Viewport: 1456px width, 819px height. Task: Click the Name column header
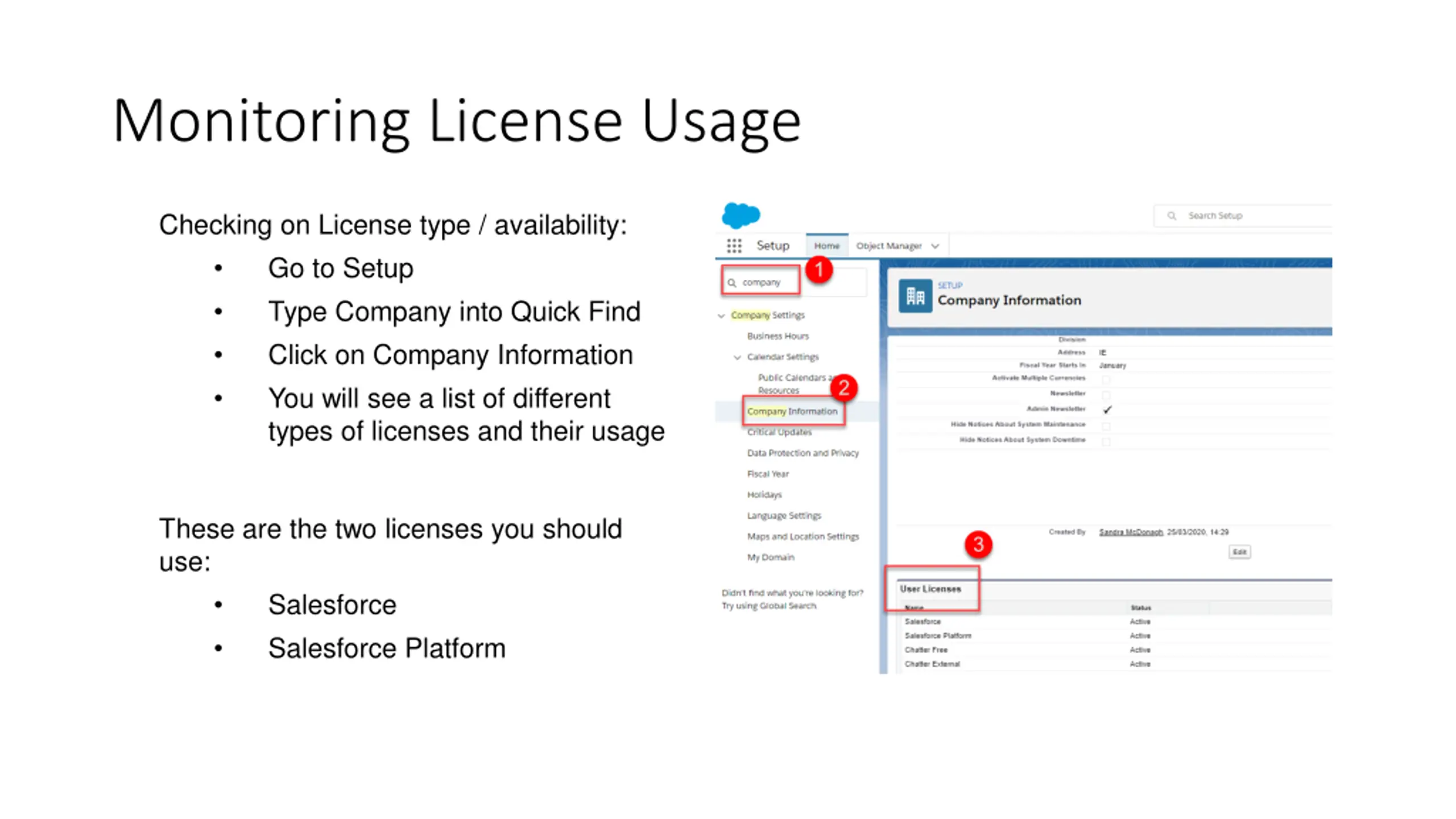click(914, 608)
